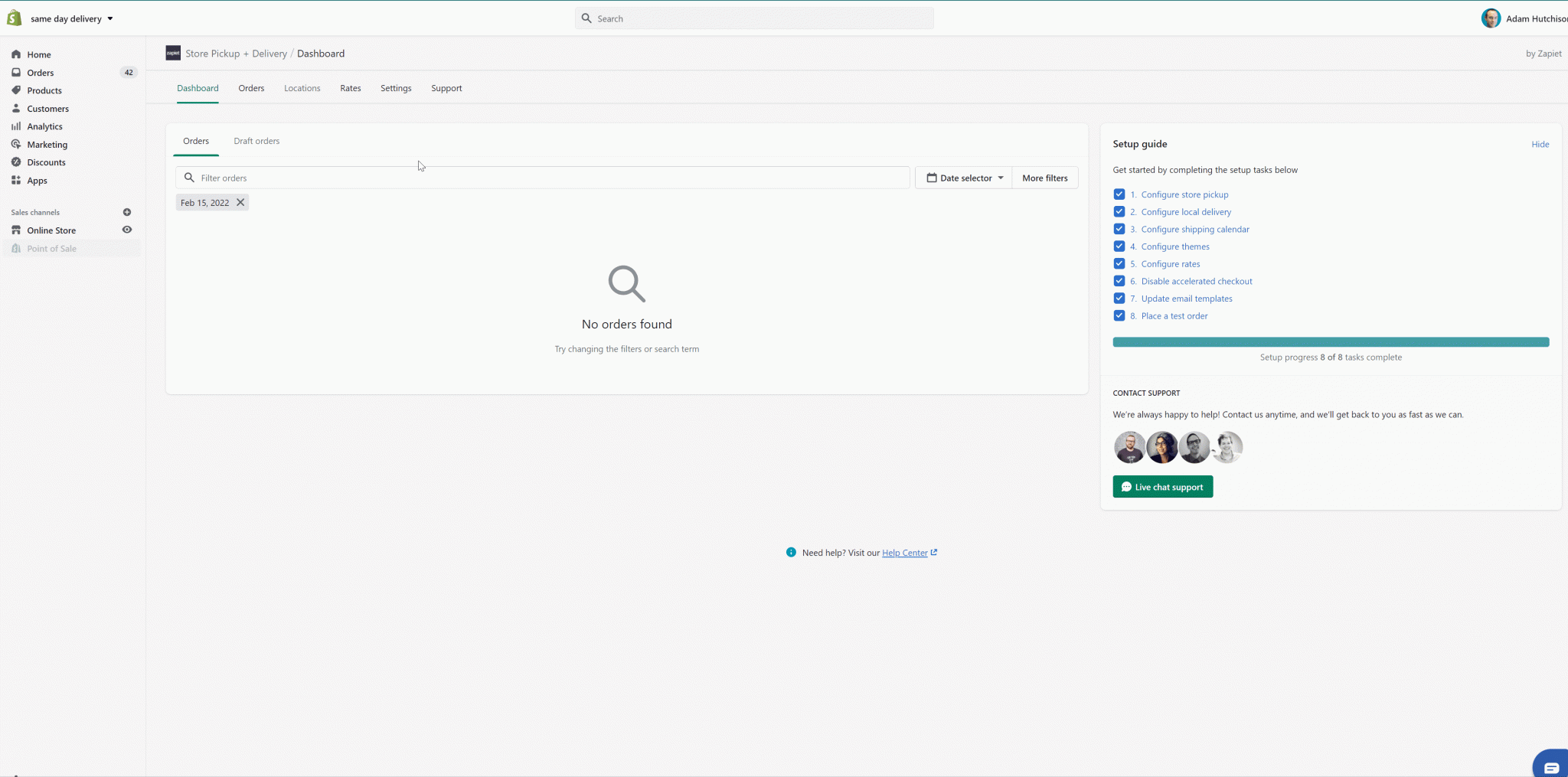The image size is (1568, 777).
Task: Open the Orders tab in app navigation
Action: point(251,88)
